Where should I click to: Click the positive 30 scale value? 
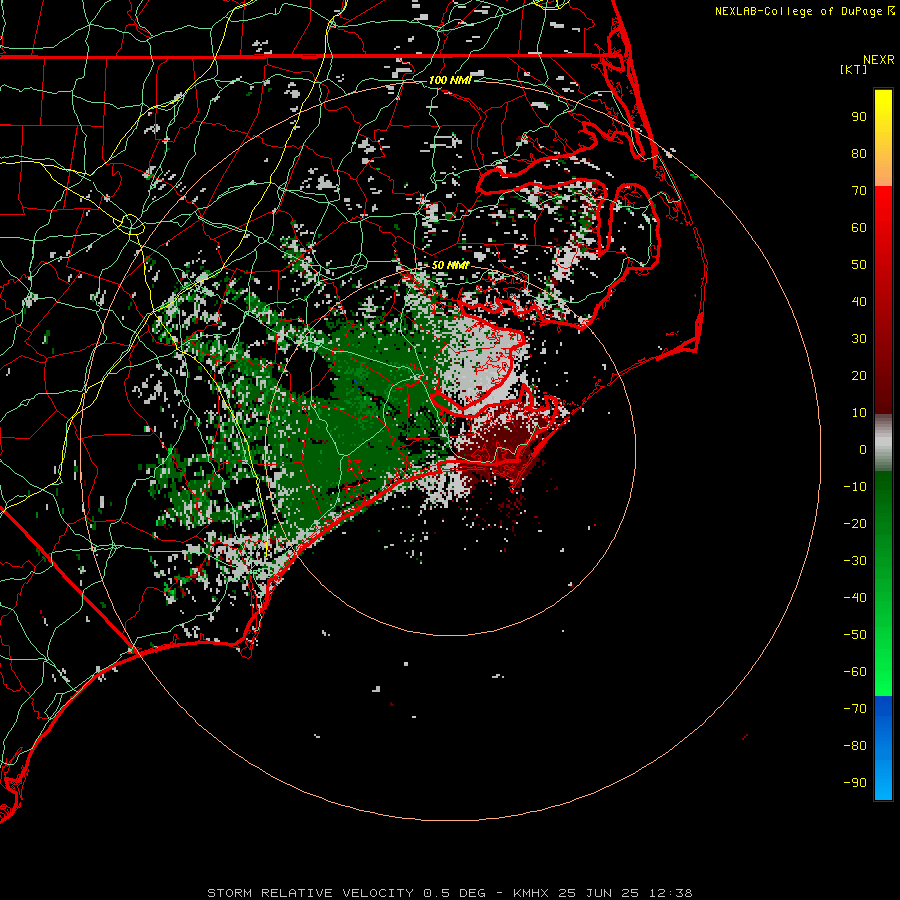[859, 339]
